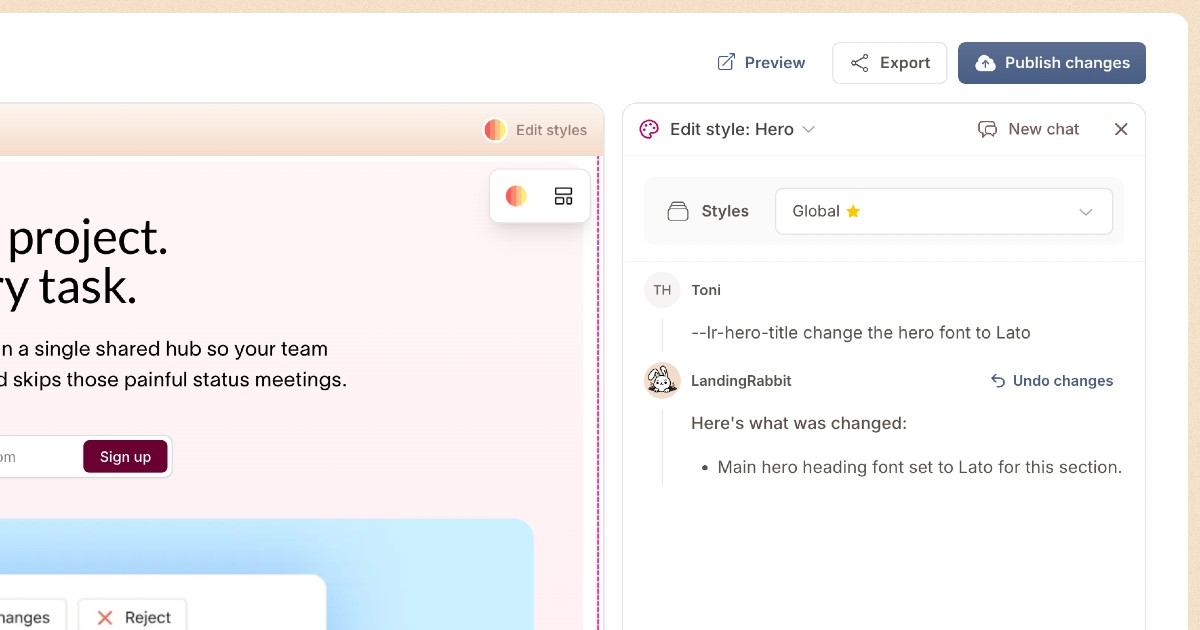Click the share icon in Export button
This screenshot has width=1200, height=630.
[x=859, y=63]
